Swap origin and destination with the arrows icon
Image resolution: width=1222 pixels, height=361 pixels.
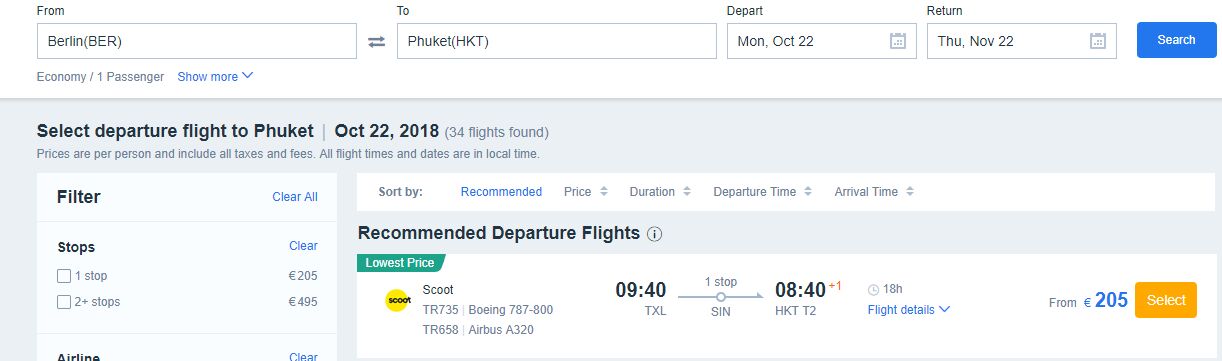[x=377, y=41]
